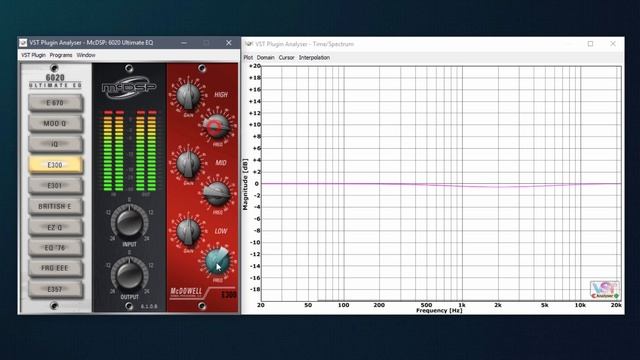
Task: Click the MID band frequency knob
Action: (217, 194)
